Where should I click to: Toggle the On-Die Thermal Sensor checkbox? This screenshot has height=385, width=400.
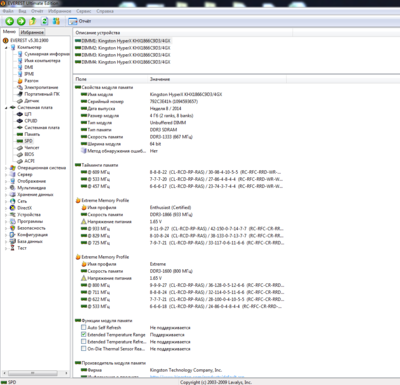point(84,349)
